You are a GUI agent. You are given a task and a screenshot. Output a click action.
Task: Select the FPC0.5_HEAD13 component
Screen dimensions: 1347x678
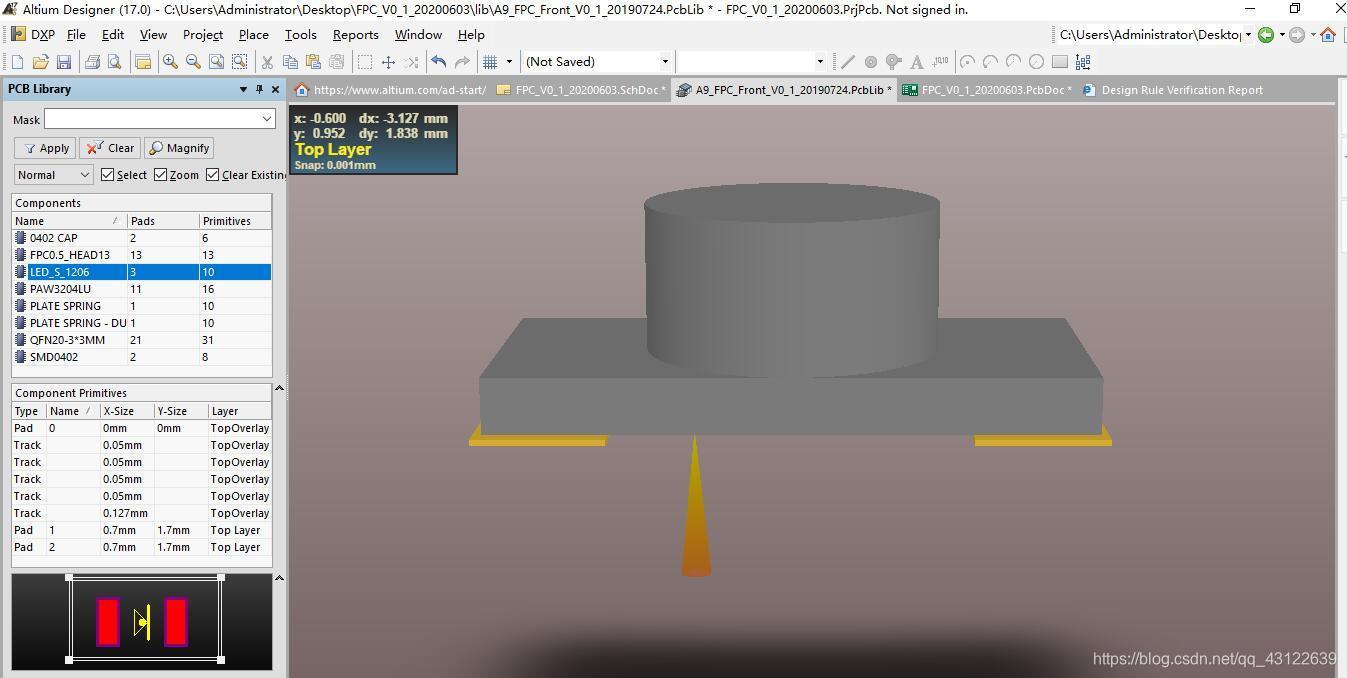142,255
